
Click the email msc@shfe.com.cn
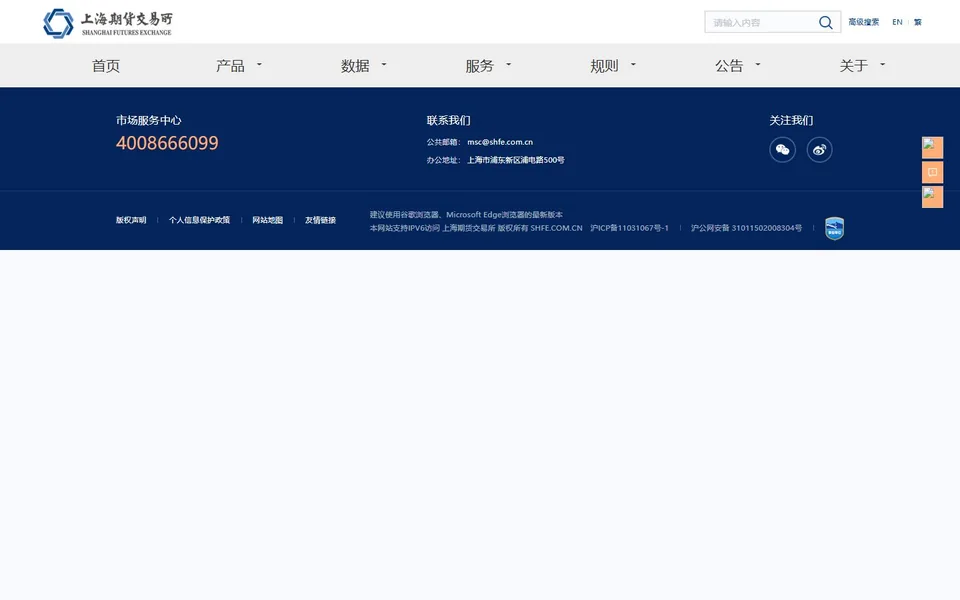pyautogui.click(x=500, y=142)
